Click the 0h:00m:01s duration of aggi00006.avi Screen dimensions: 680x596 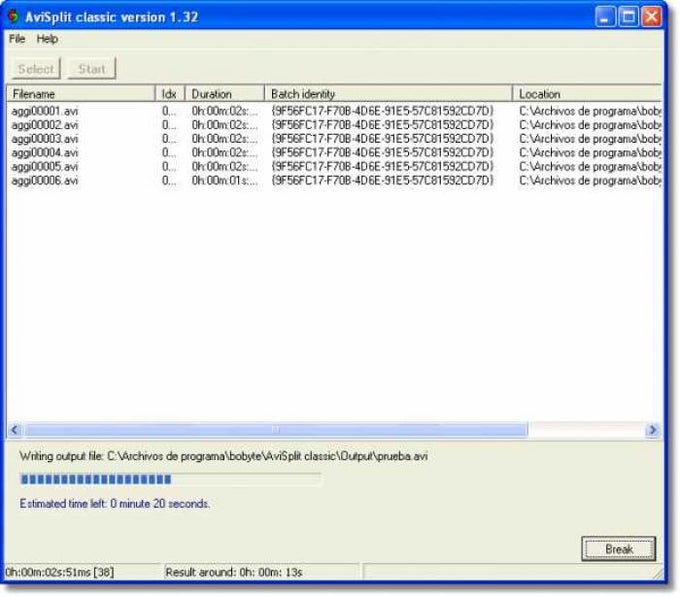(225, 180)
